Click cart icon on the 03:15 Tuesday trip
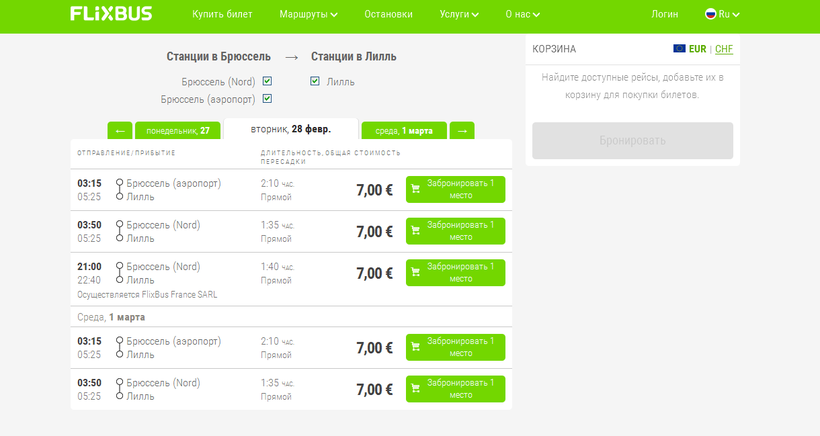This screenshot has height=436, width=820. [416, 190]
